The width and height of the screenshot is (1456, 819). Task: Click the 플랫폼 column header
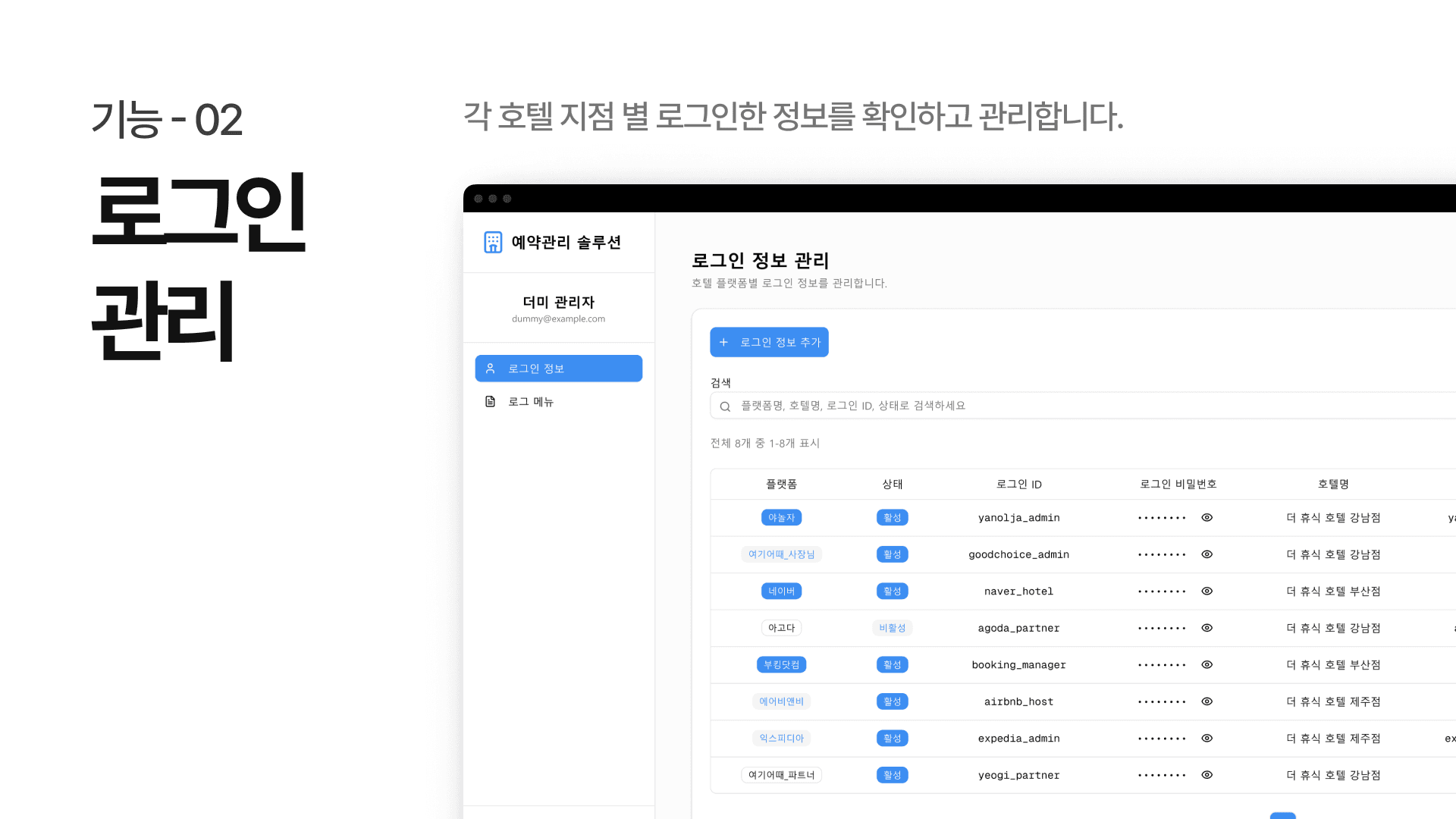pyautogui.click(x=781, y=484)
